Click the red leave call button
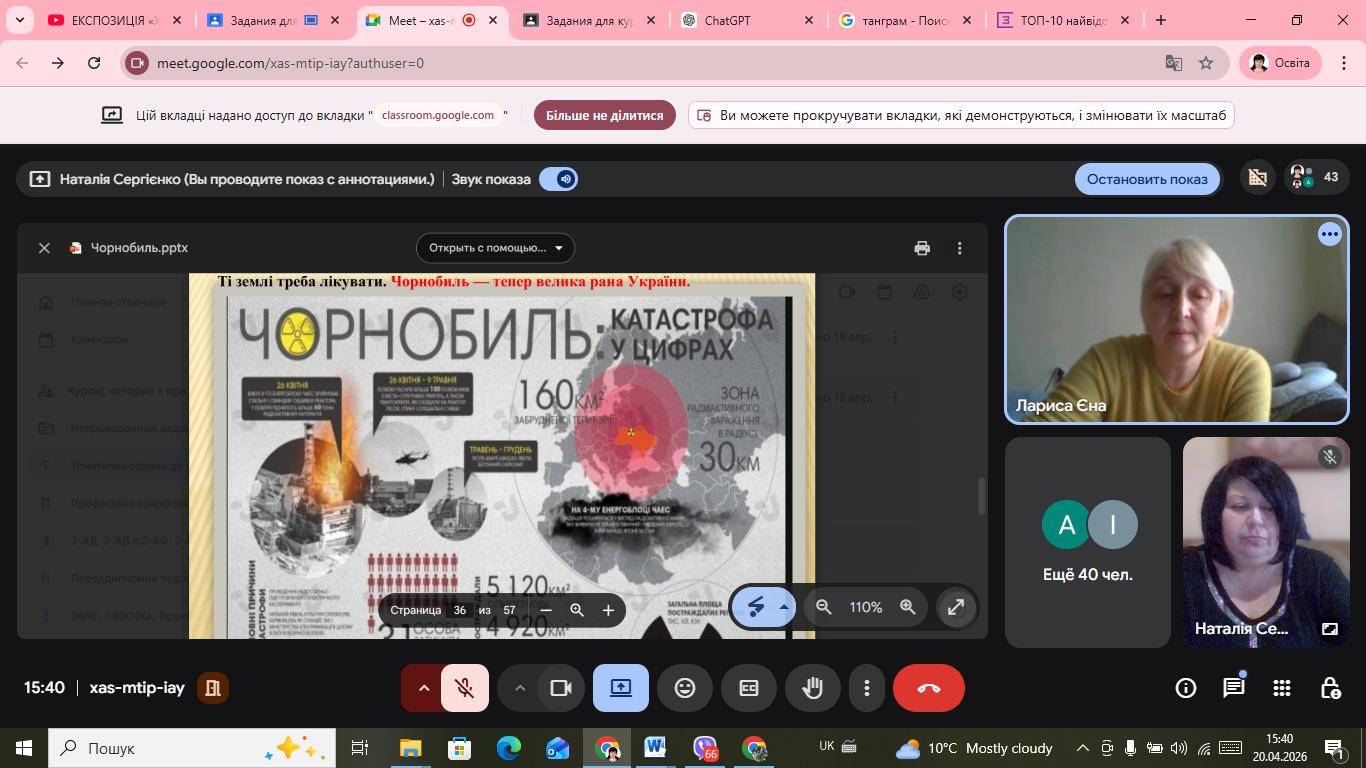Image resolution: width=1366 pixels, height=768 pixels. click(x=928, y=688)
